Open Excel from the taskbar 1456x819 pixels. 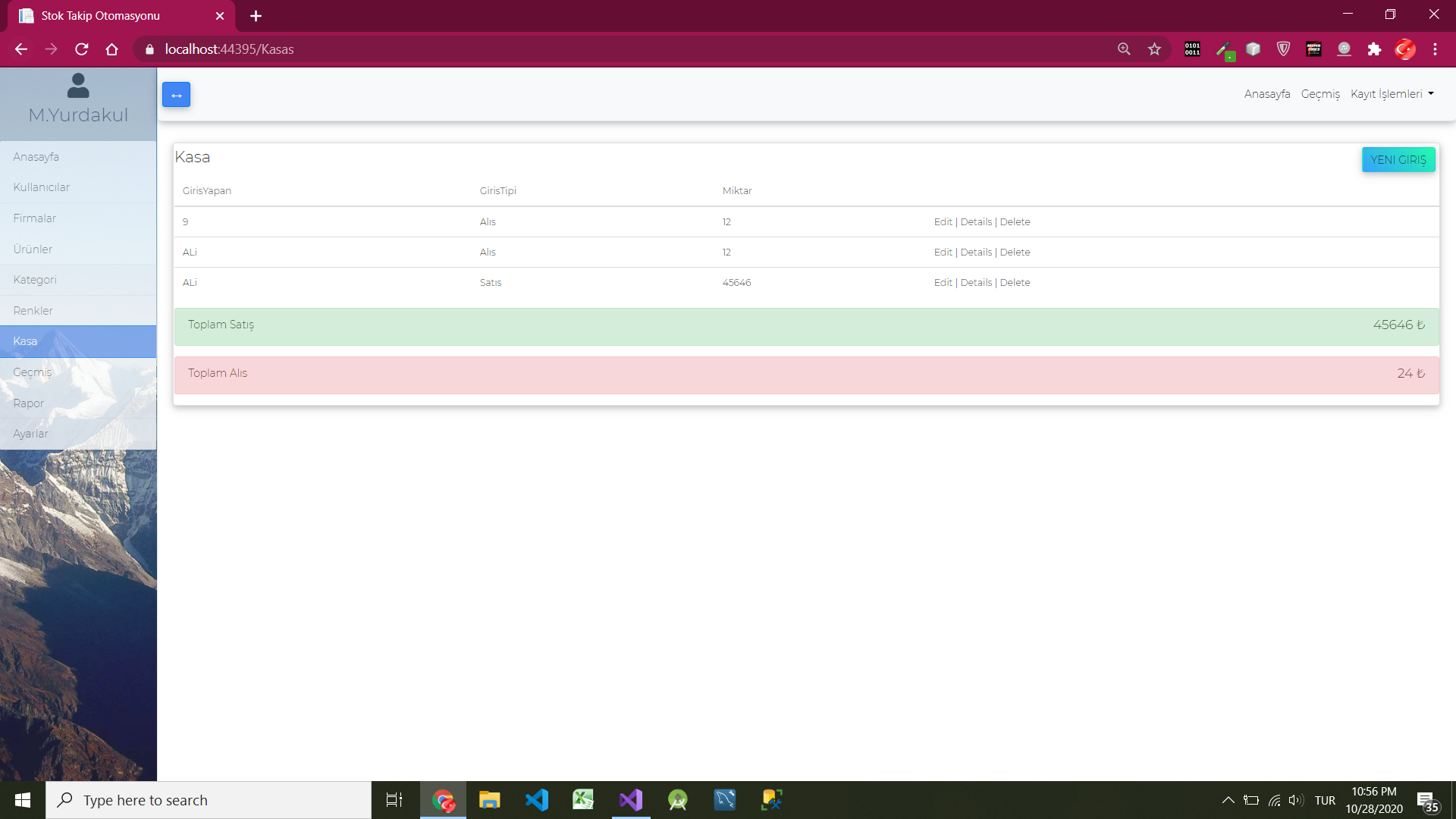coord(583,799)
